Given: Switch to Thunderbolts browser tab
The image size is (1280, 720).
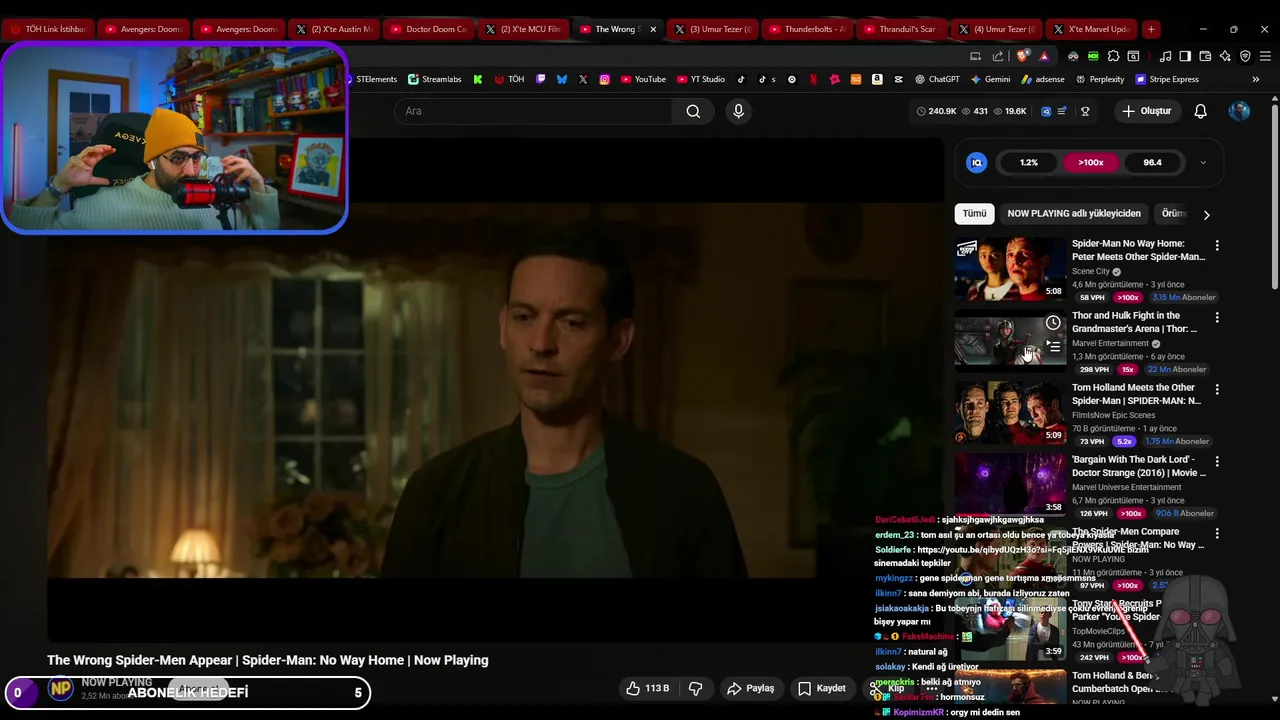Looking at the screenshot, I should click(806, 29).
